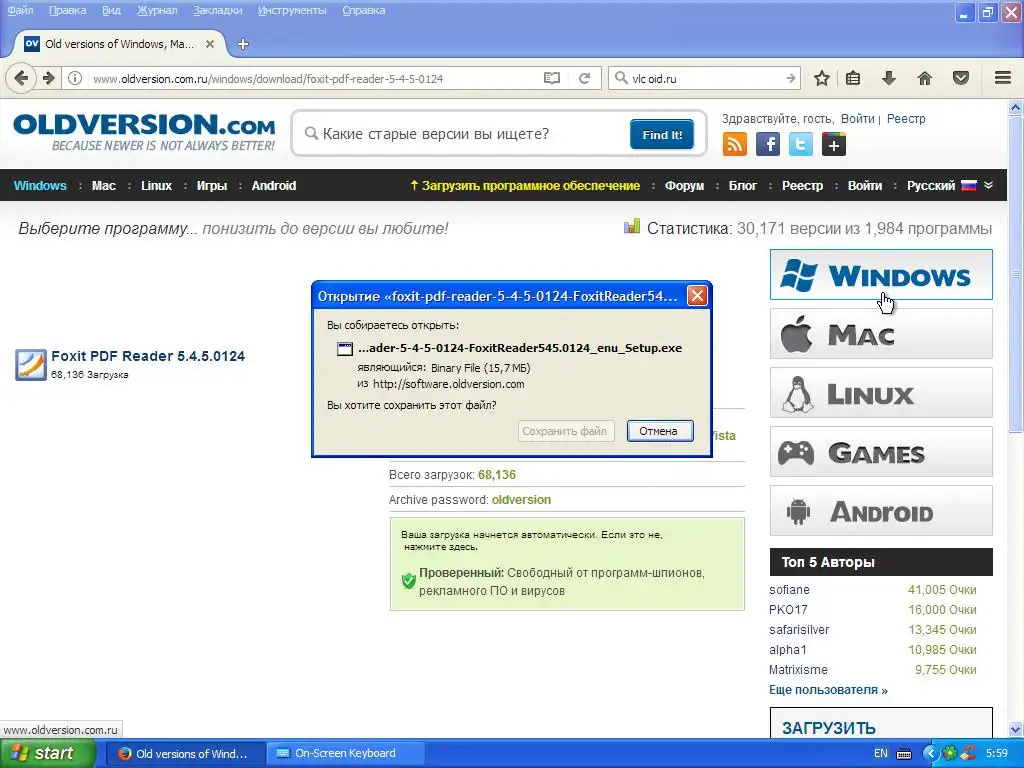Bookmark this page with the star icon
1024x768 pixels.
pyautogui.click(x=822, y=78)
